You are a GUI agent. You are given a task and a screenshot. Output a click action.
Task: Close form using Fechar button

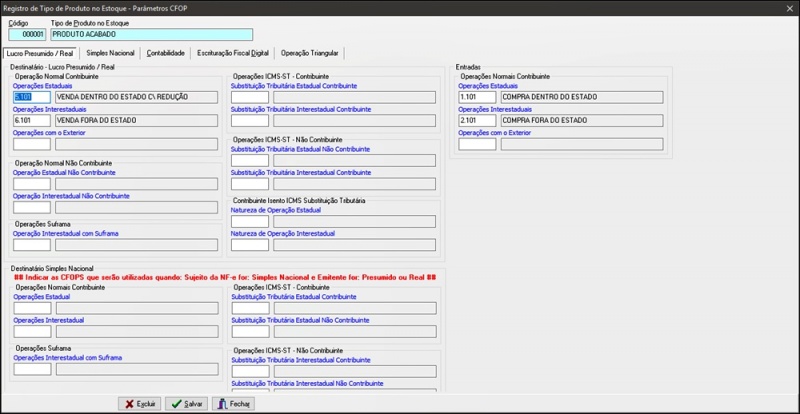[233, 403]
